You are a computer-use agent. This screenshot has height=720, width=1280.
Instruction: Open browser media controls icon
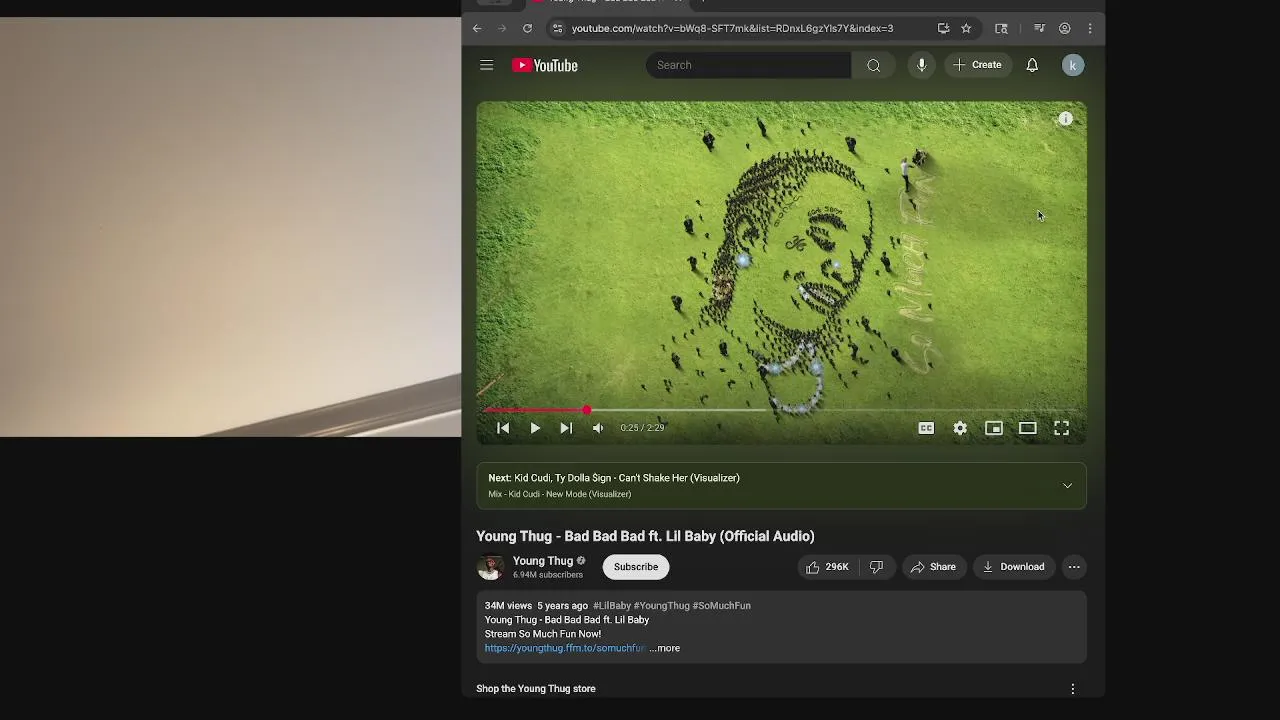[1039, 28]
